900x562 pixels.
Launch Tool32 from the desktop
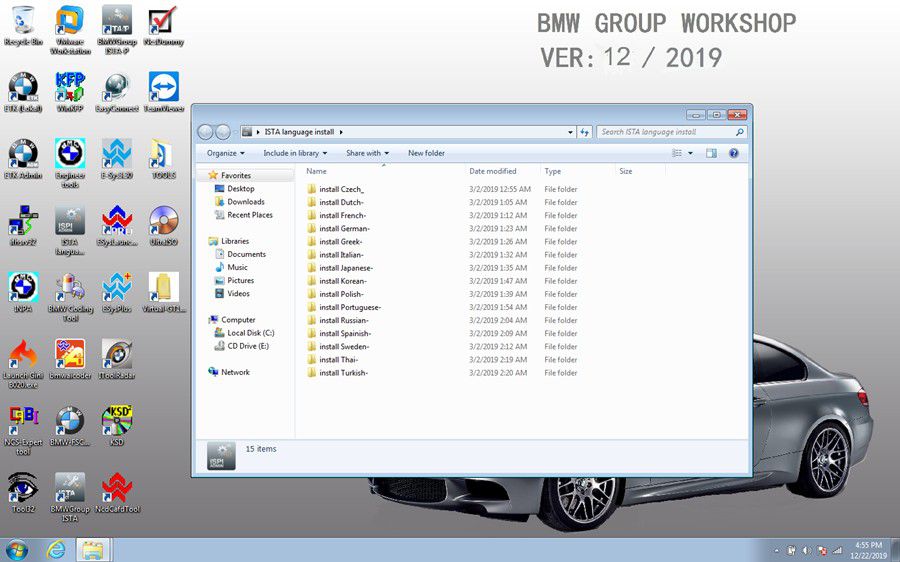click(23, 493)
